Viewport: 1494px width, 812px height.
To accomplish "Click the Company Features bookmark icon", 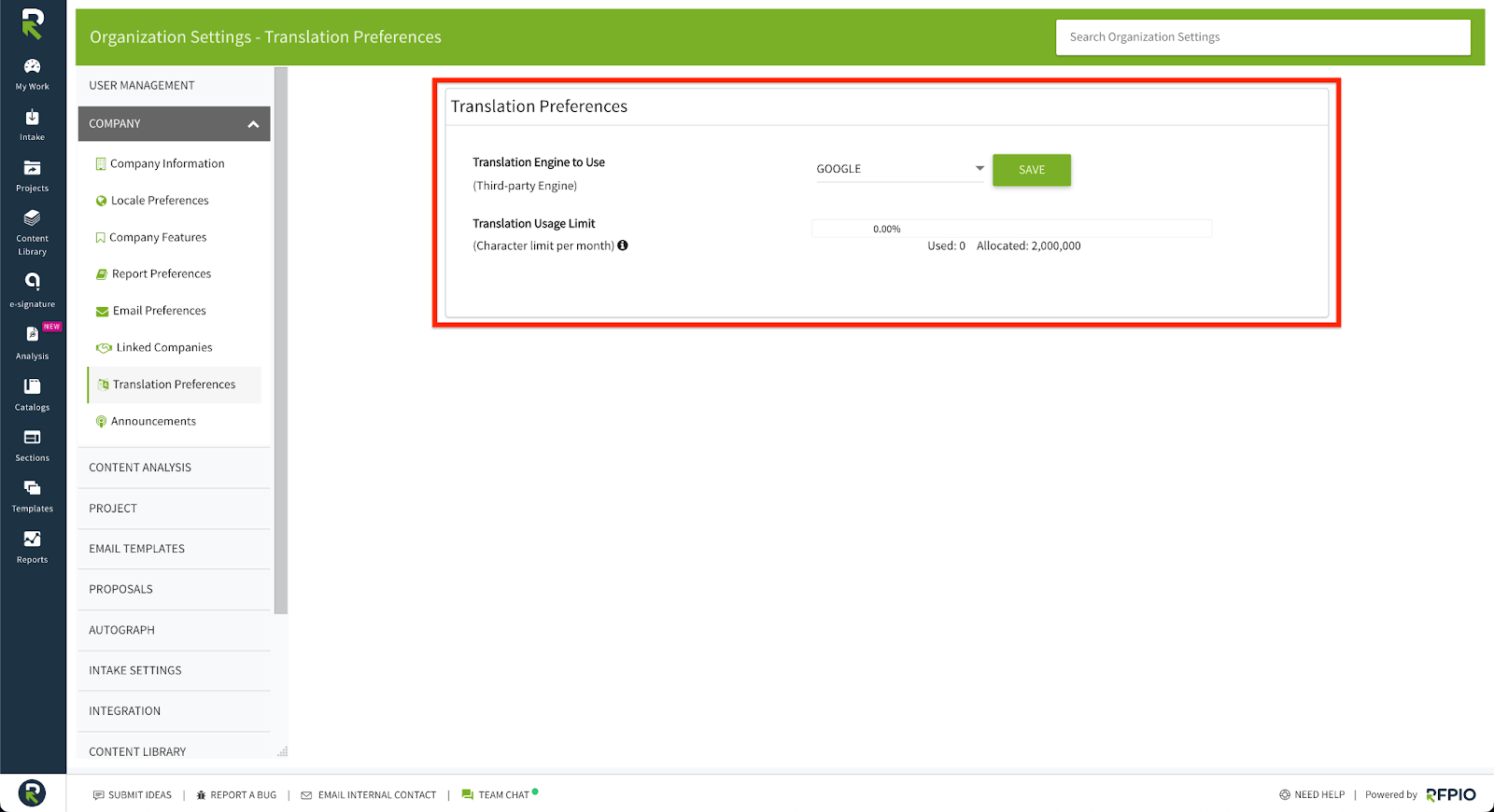I will 100,238.
